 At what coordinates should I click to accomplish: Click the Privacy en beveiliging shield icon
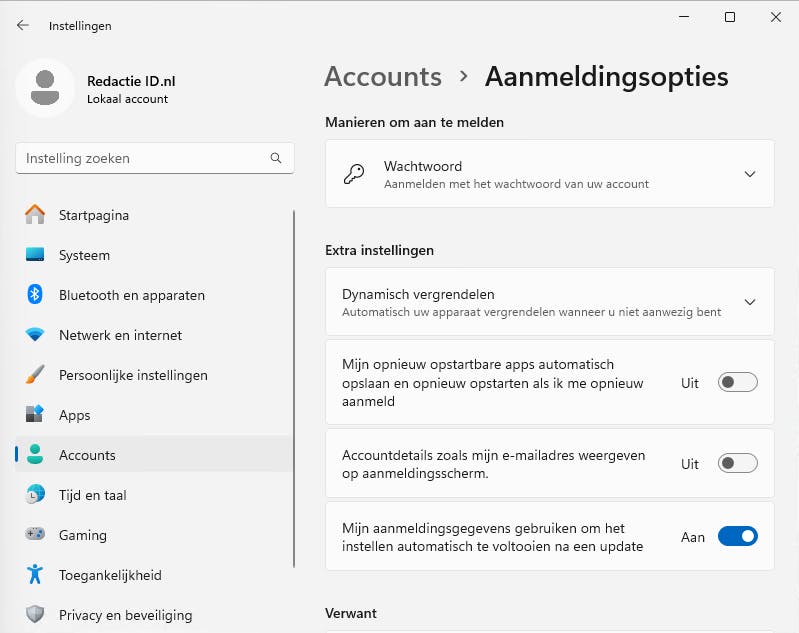click(35, 615)
